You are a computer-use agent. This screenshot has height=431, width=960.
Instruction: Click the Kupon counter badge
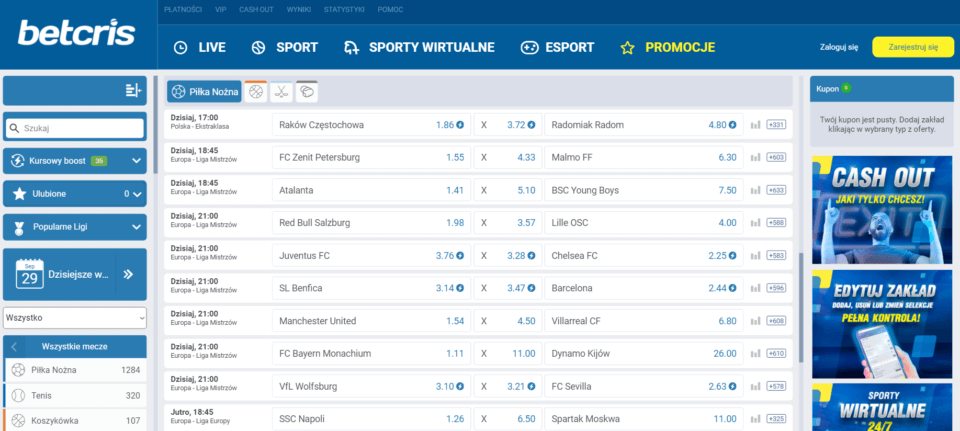(846, 88)
